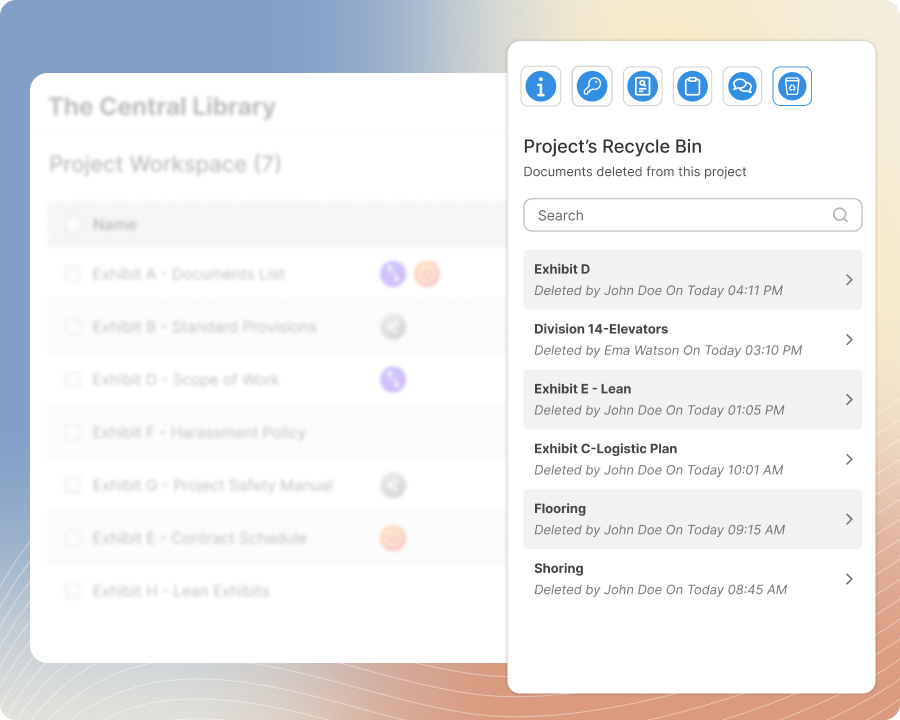Image resolution: width=900 pixels, height=720 pixels.
Task: Open the clipboard icon tab
Action: coord(692,87)
